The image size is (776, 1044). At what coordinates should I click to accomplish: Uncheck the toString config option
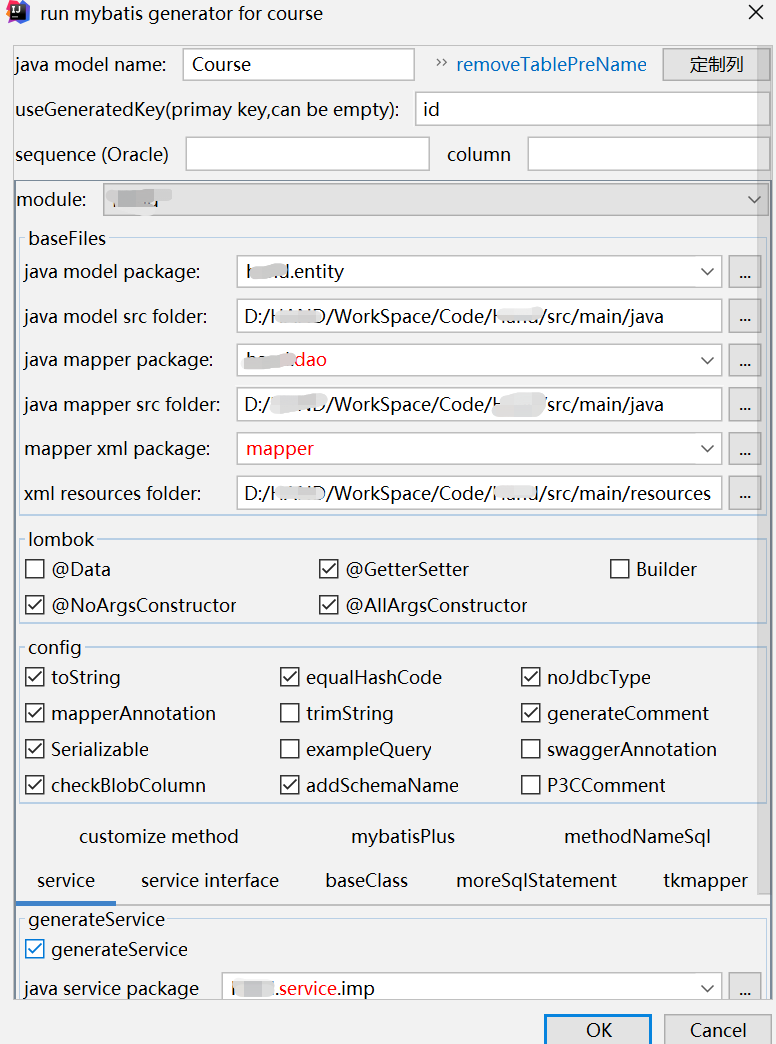click(35, 677)
